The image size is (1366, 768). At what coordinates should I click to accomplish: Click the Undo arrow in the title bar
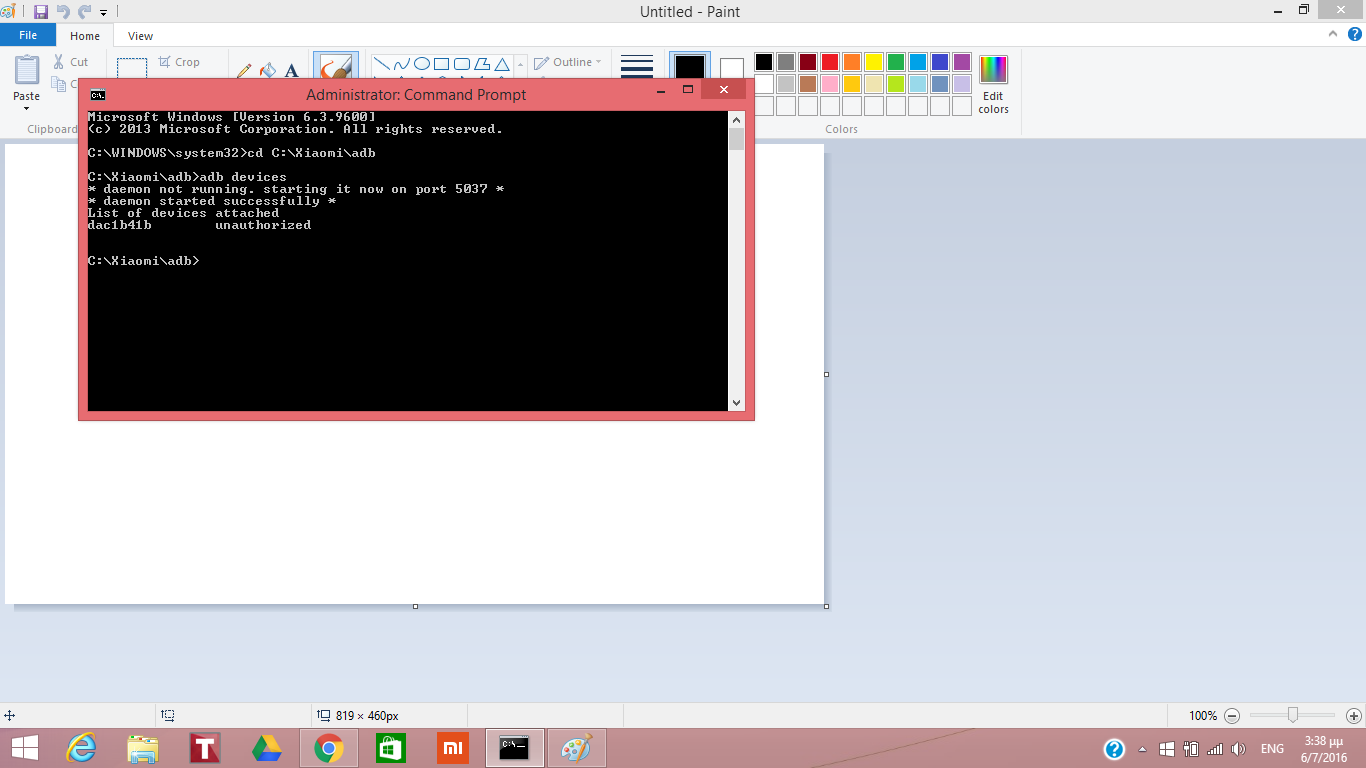coord(63,12)
